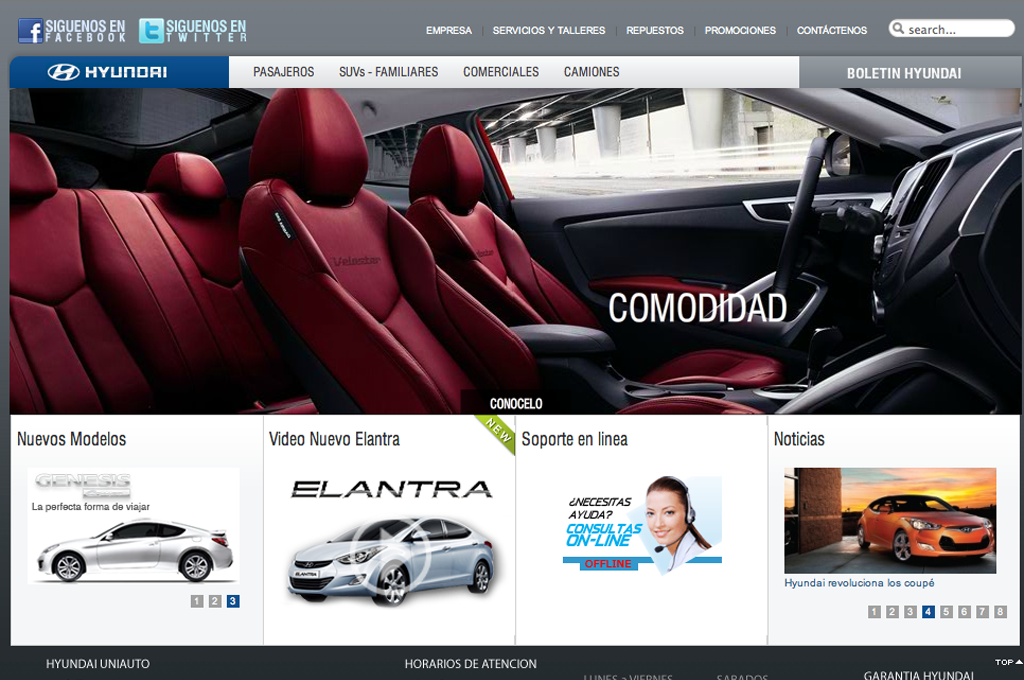Expand the COMERCIALES menu
The width and height of the screenshot is (1024, 680).
click(500, 72)
